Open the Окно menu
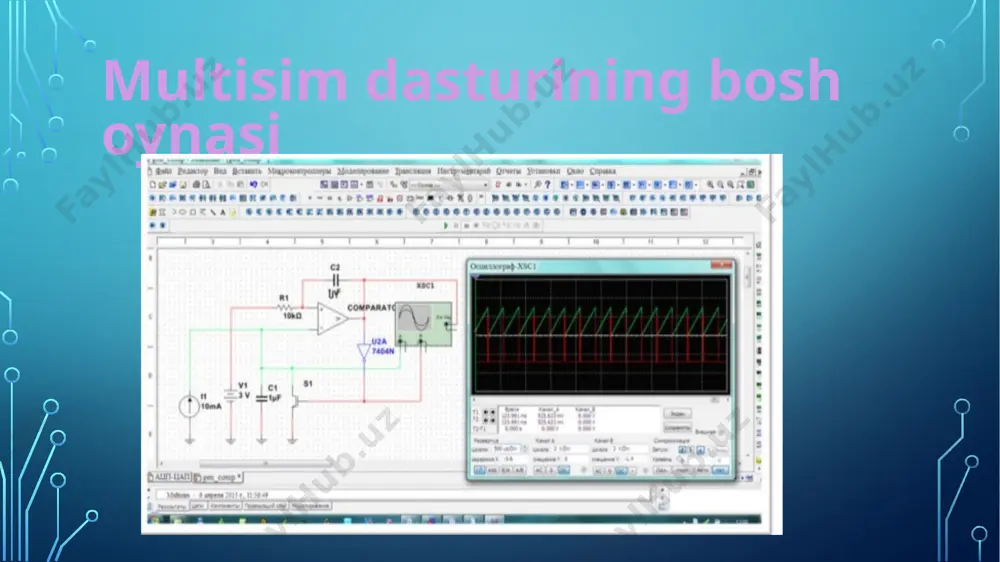The image size is (1000, 562). [575, 171]
